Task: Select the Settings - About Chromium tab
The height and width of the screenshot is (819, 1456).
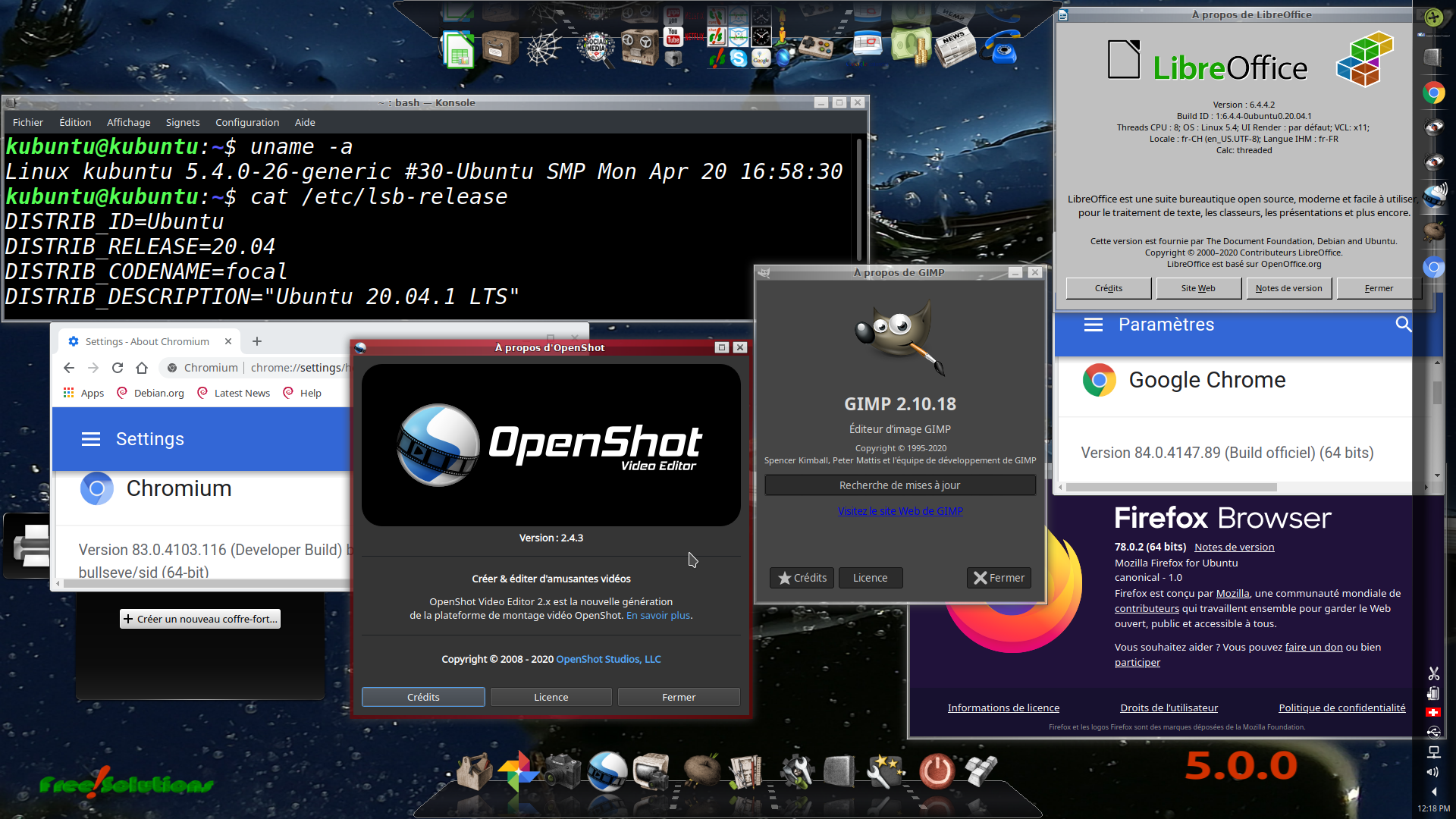Action: [x=149, y=341]
